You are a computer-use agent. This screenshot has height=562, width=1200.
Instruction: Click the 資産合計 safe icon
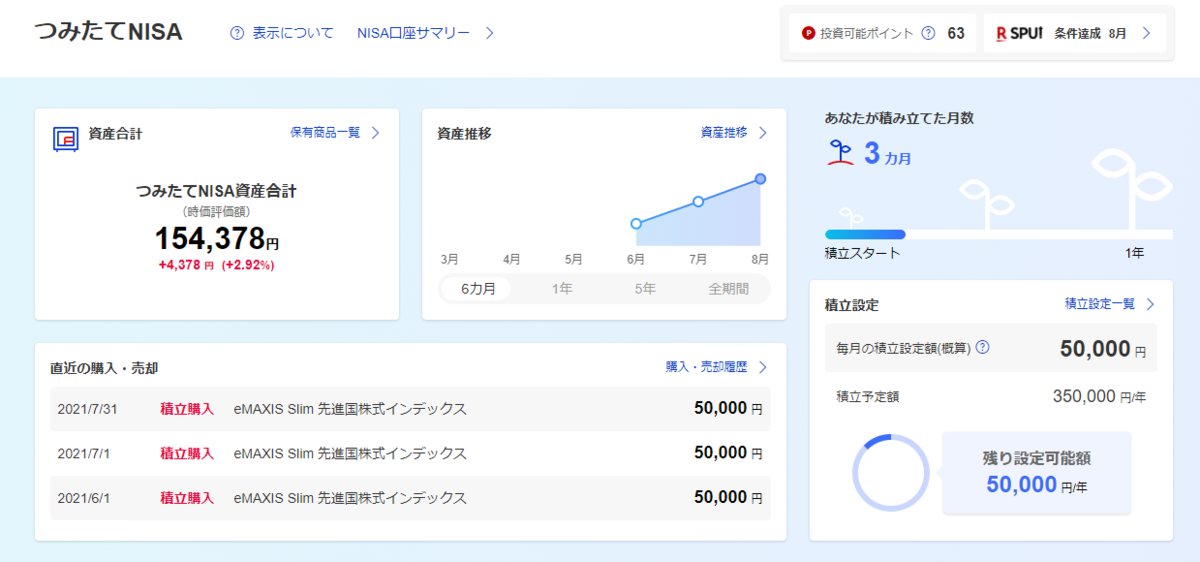point(66,138)
